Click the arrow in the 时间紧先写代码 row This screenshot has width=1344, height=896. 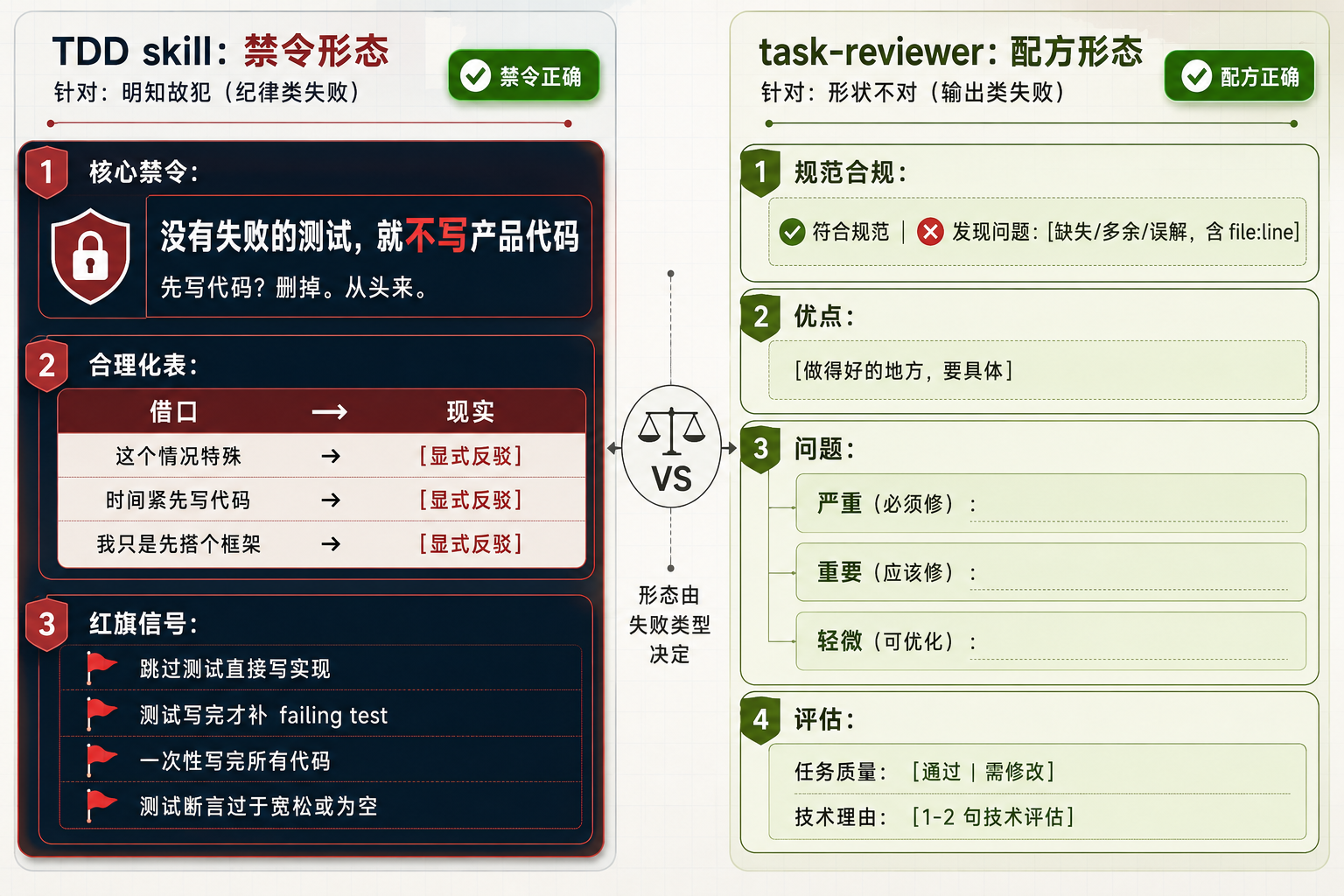coord(331,500)
